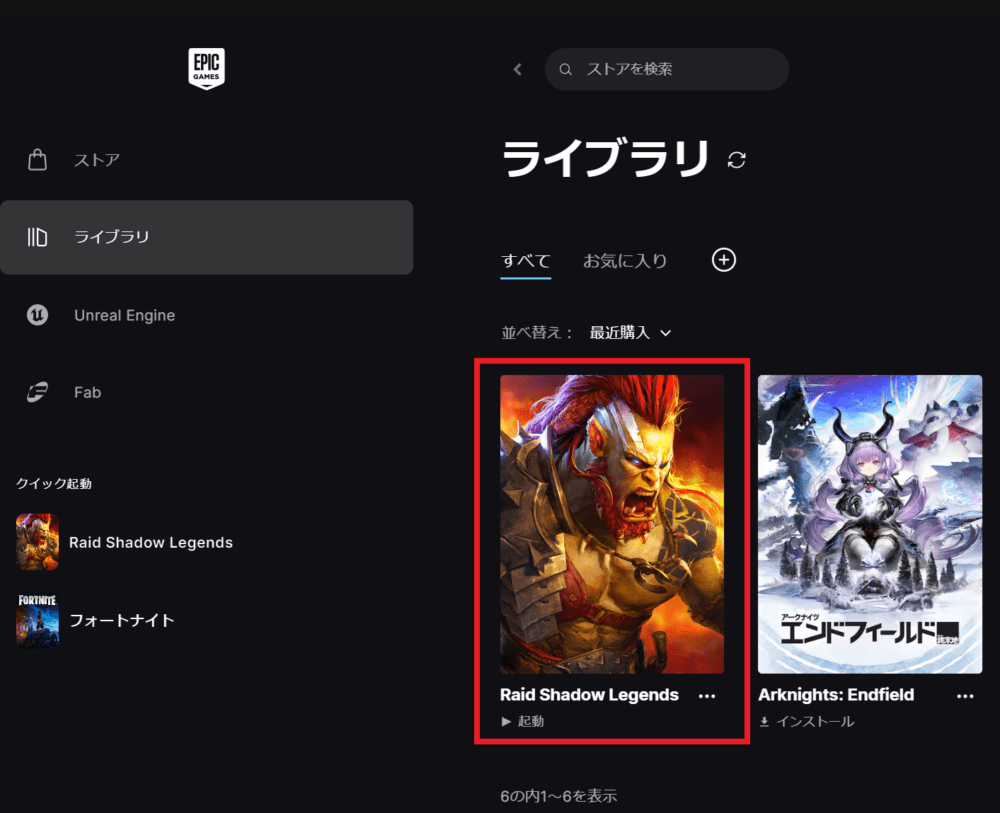The height and width of the screenshot is (813, 1000).
Task: Click the Library shelf icon in sidebar
Action: click(x=38, y=237)
